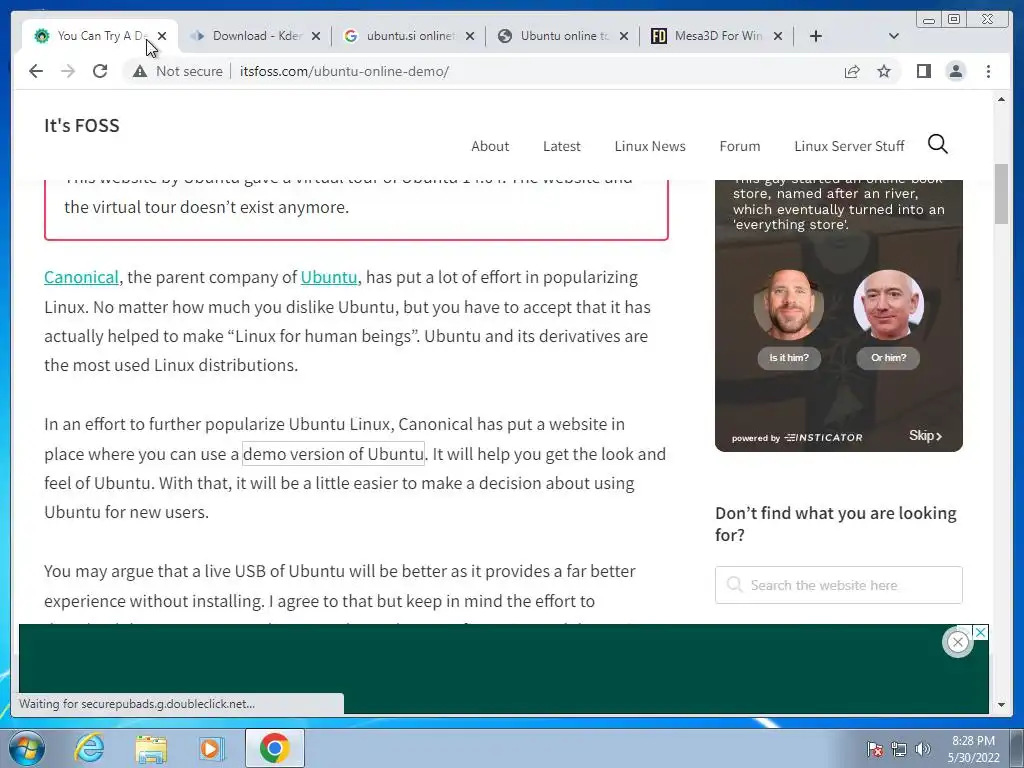The width and height of the screenshot is (1024, 768).
Task: Expand the tab search dropdown arrow
Action: (x=894, y=36)
